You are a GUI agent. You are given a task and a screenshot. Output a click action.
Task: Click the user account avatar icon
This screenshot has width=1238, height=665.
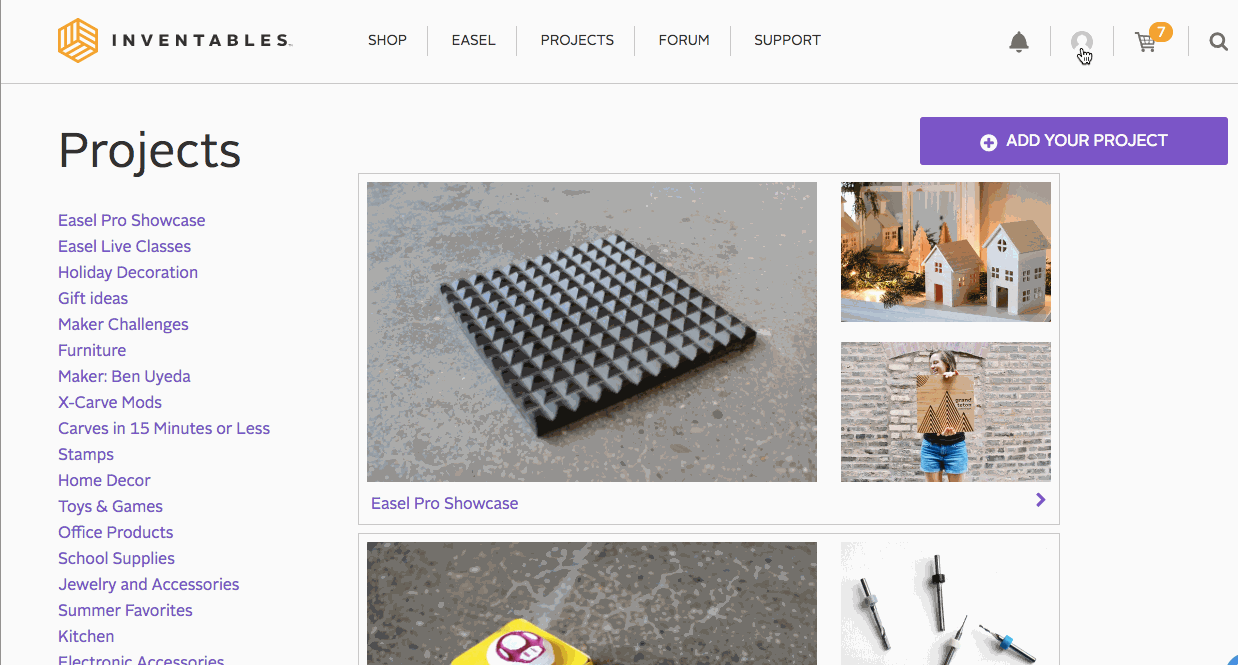[x=1081, y=42]
